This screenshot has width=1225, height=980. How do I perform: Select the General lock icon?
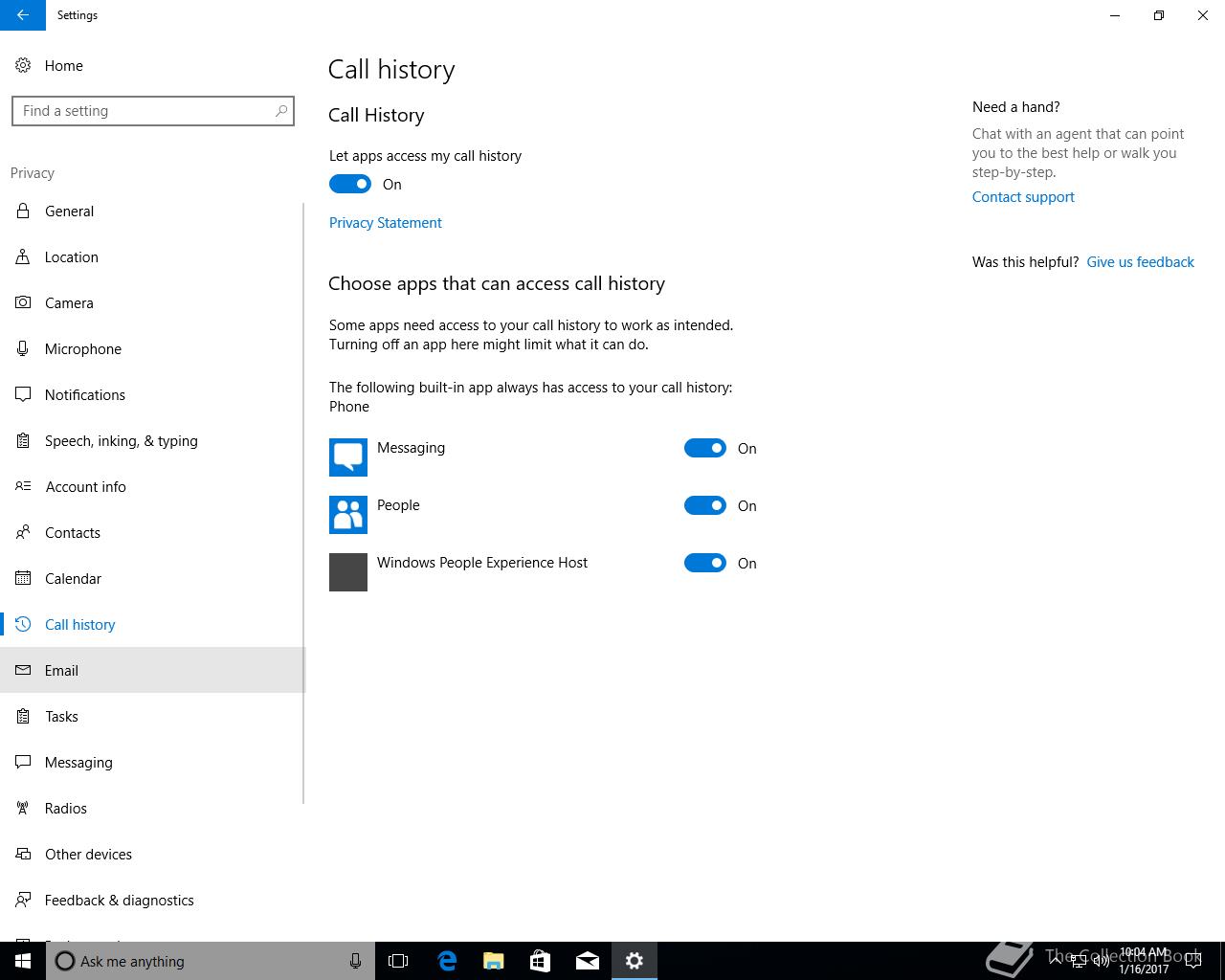pyautogui.click(x=23, y=211)
